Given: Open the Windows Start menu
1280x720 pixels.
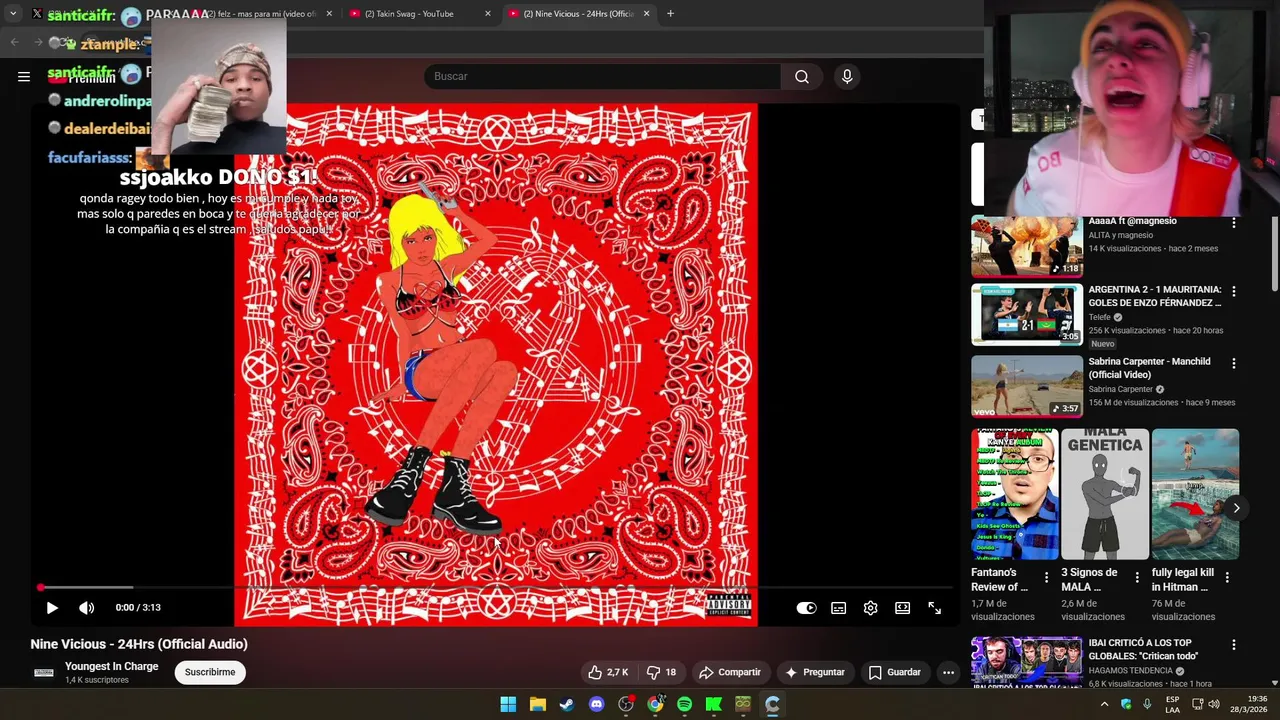Looking at the screenshot, I should [x=508, y=704].
